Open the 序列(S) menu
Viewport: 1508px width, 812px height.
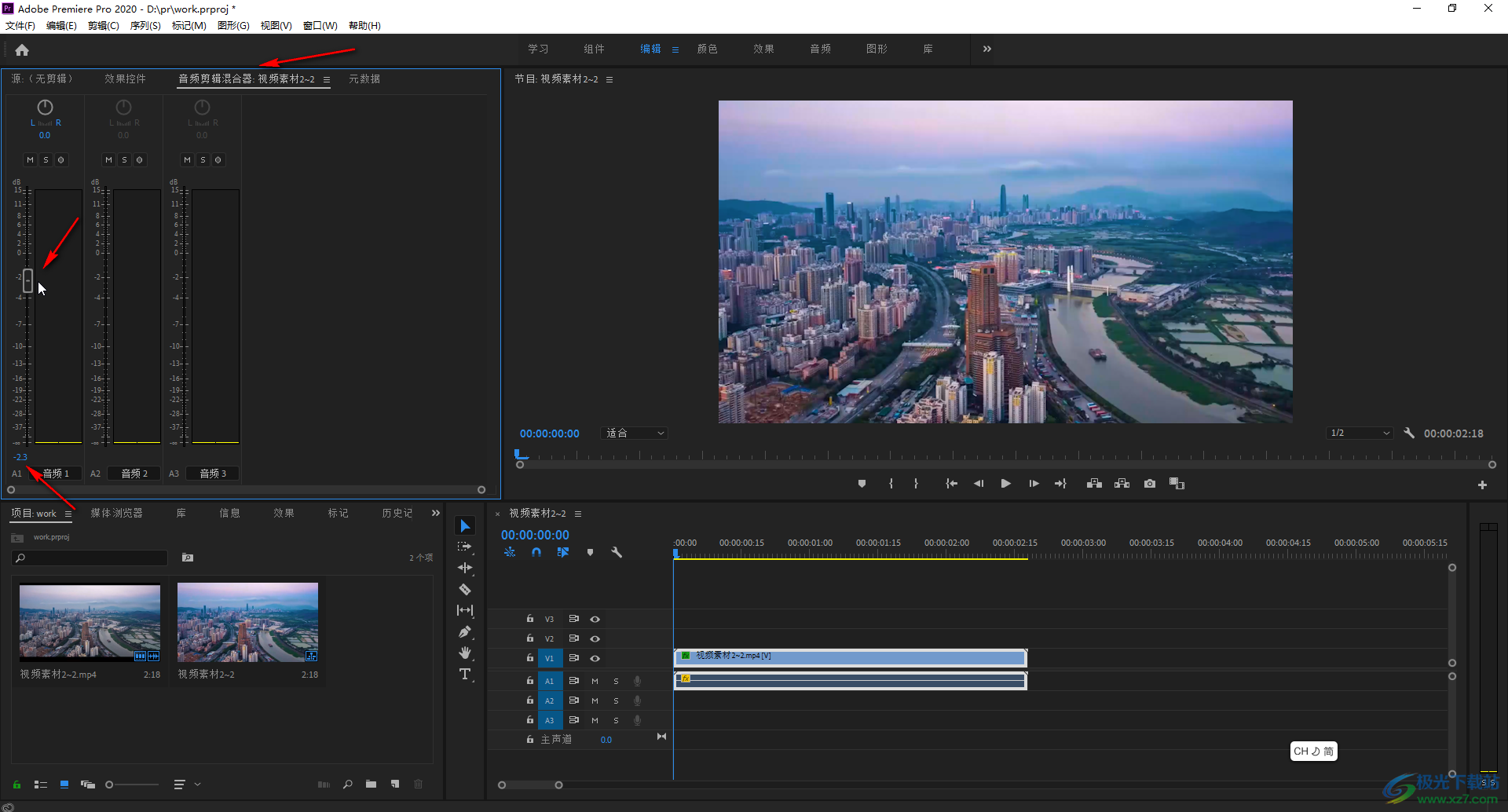(145, 25)
